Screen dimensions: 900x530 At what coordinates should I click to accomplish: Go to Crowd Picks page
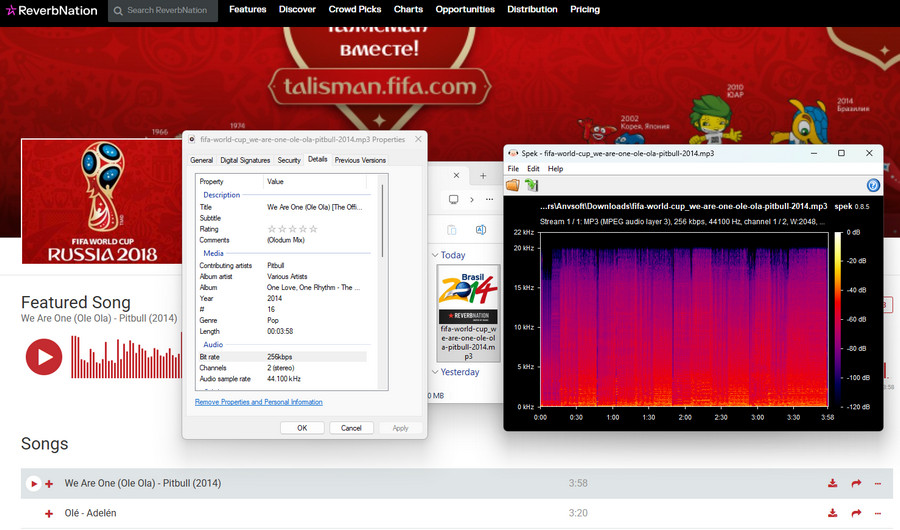pos(355,9)
